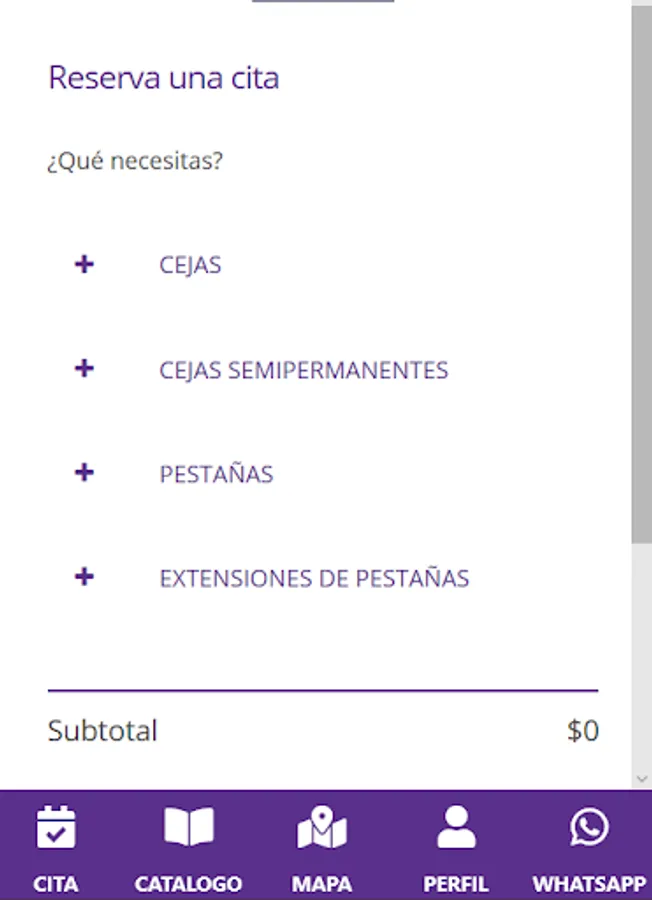This screenshot has height=900, width=652.
Task: Go to the PERFIL tab label
Action: pyautogui.click(x=456, y=884)
